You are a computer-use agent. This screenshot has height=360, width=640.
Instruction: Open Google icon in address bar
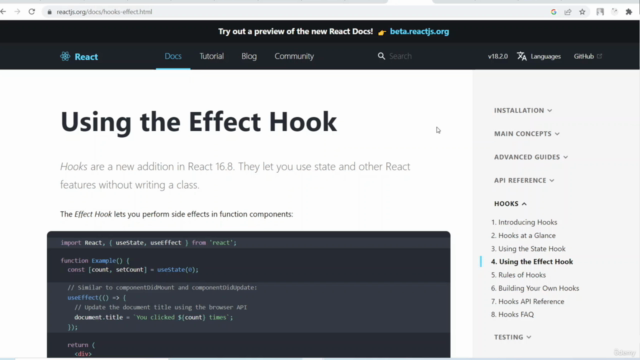[553, 12]
